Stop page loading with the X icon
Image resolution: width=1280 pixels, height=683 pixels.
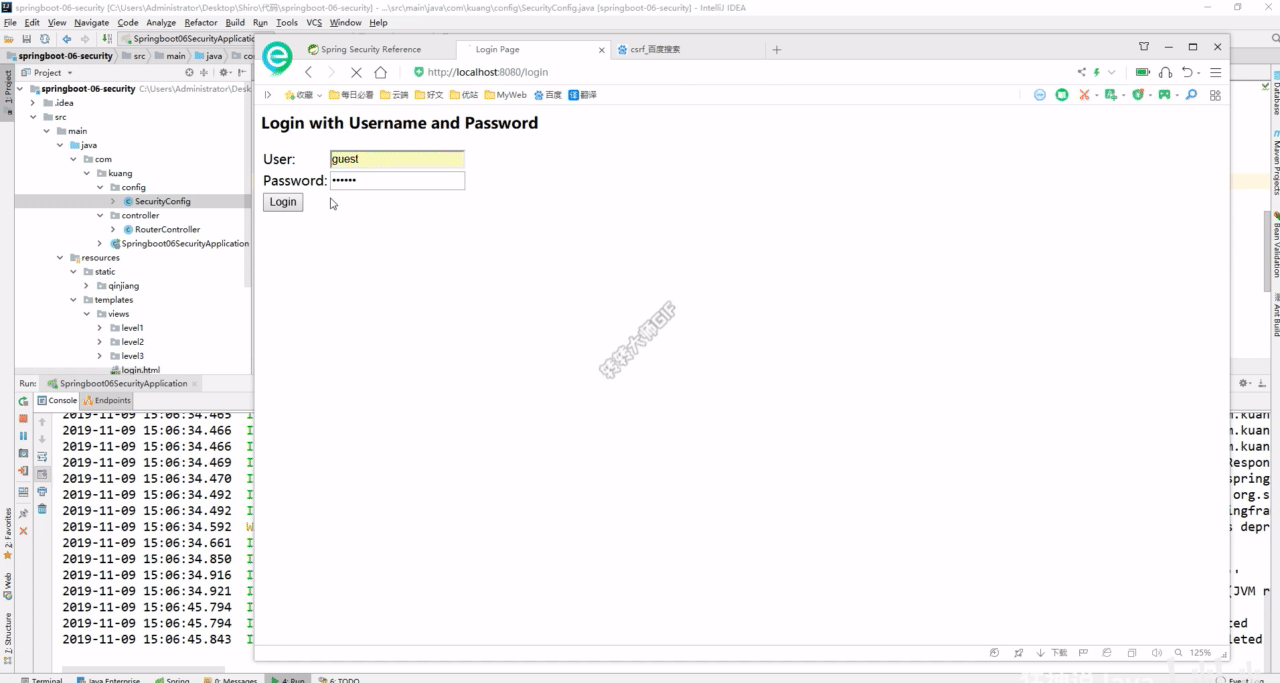(356, 72)
